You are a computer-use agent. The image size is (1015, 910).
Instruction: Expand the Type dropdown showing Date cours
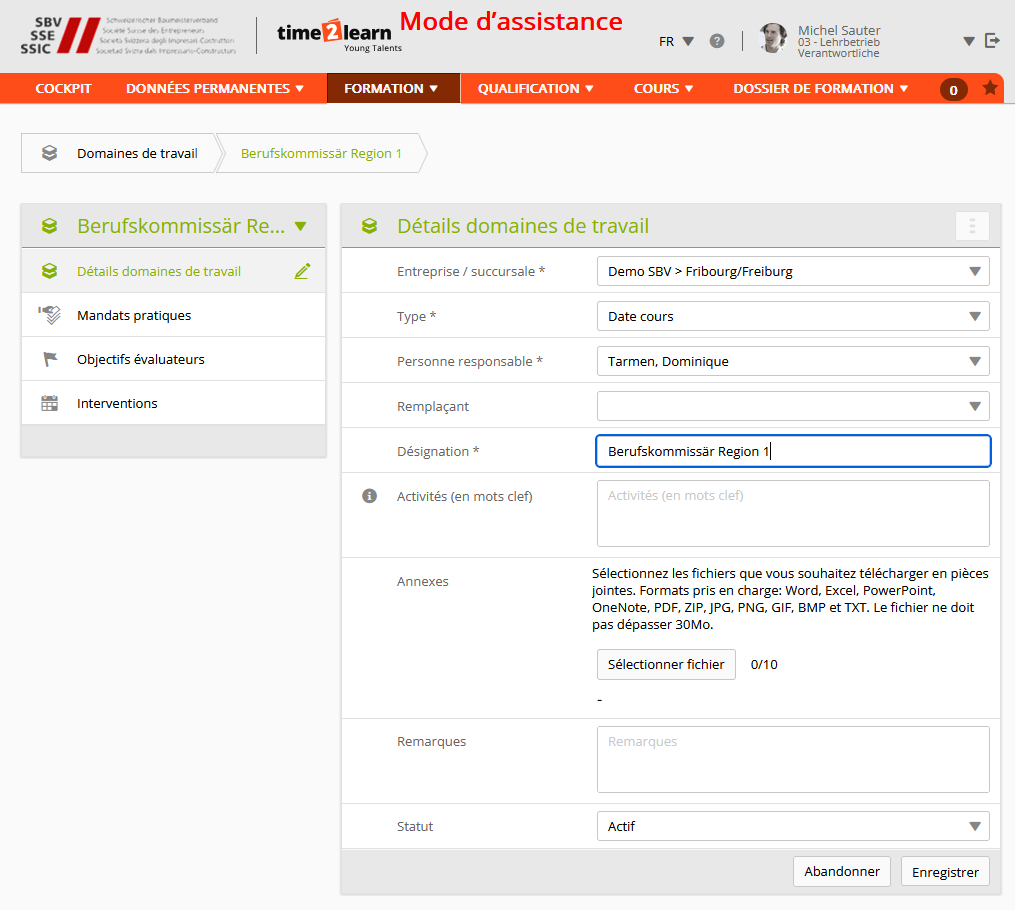[x=792, y=316]
